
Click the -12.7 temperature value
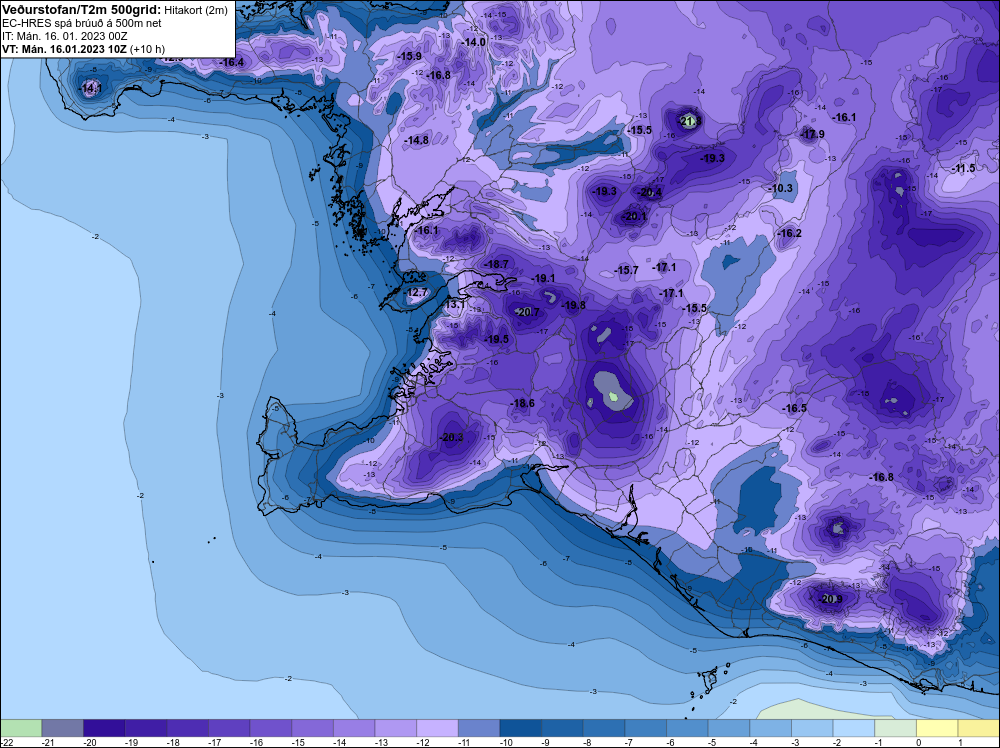click(x=416, y=293)
